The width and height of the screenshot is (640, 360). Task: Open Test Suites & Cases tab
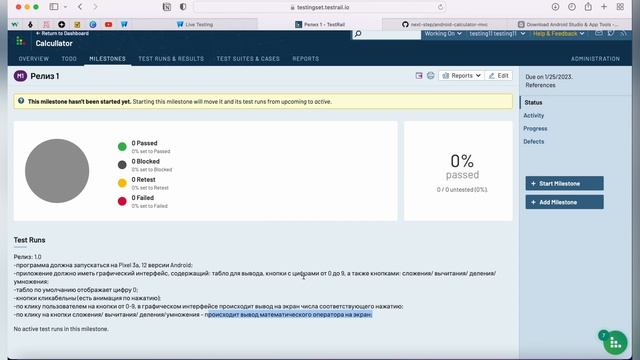248,59
